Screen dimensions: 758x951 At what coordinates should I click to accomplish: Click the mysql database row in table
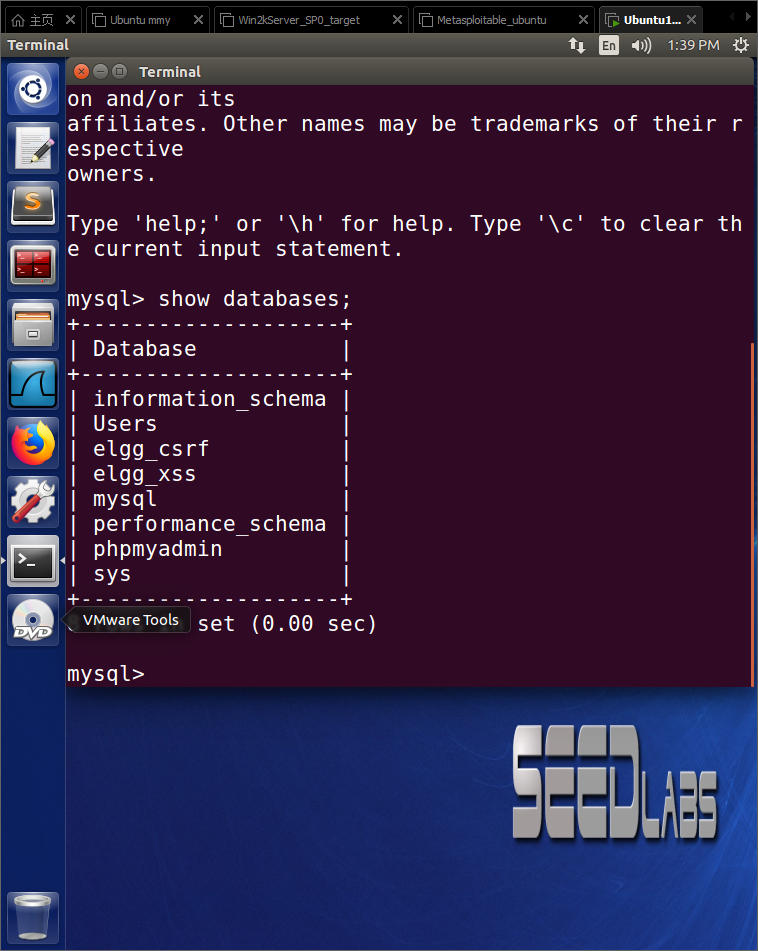209,499
